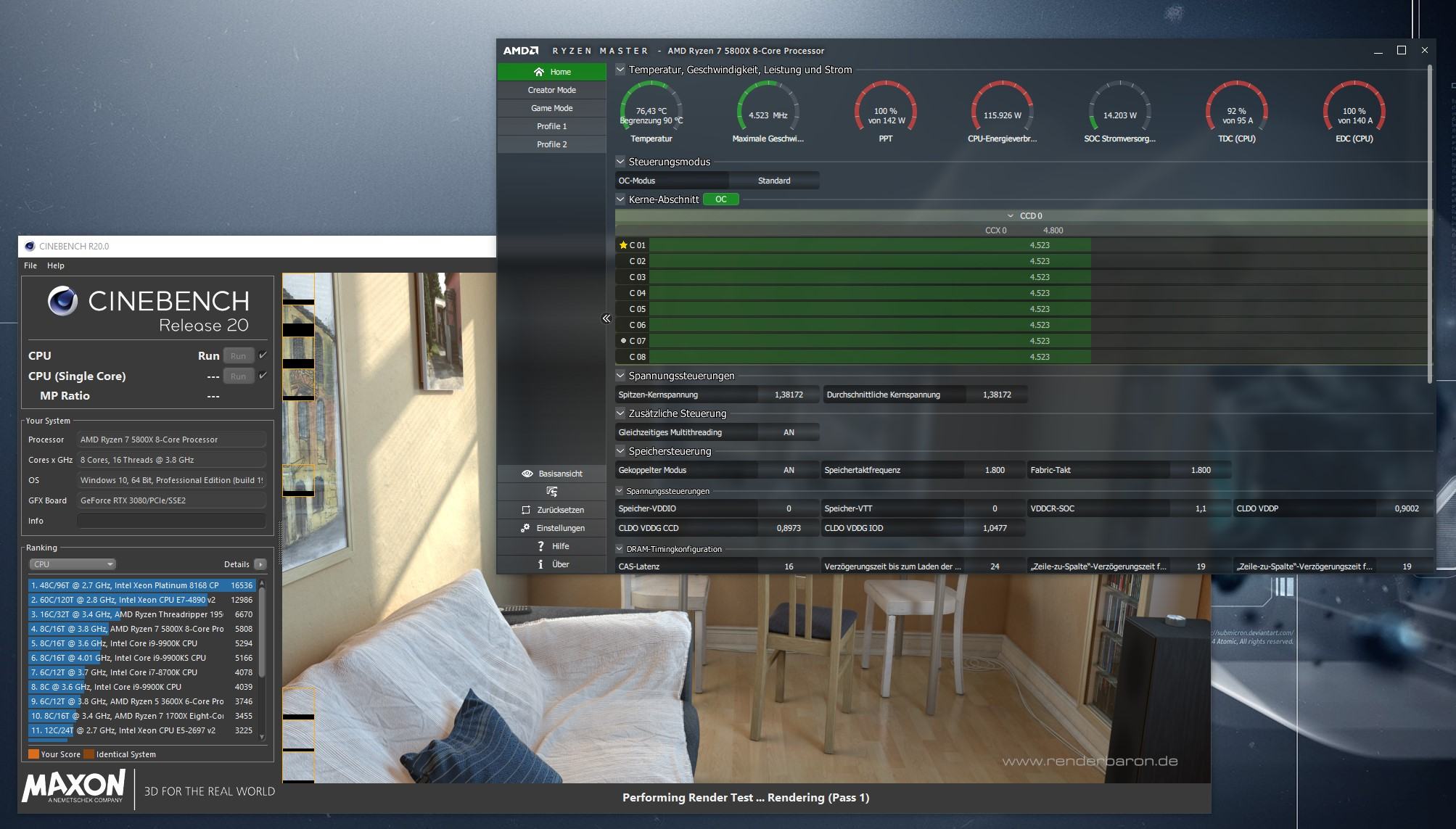Click the Cinebench logo sphere icon
Image resolution: width=1456 pixels, height=829 pixels.
pos(62,301)
